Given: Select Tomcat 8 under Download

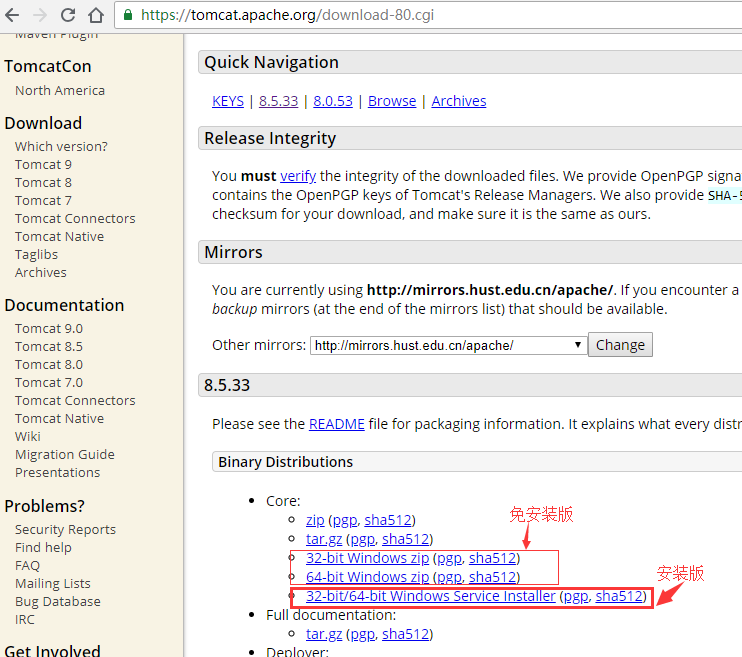Looking at the screenshot, I should click(x=43, y=183).
